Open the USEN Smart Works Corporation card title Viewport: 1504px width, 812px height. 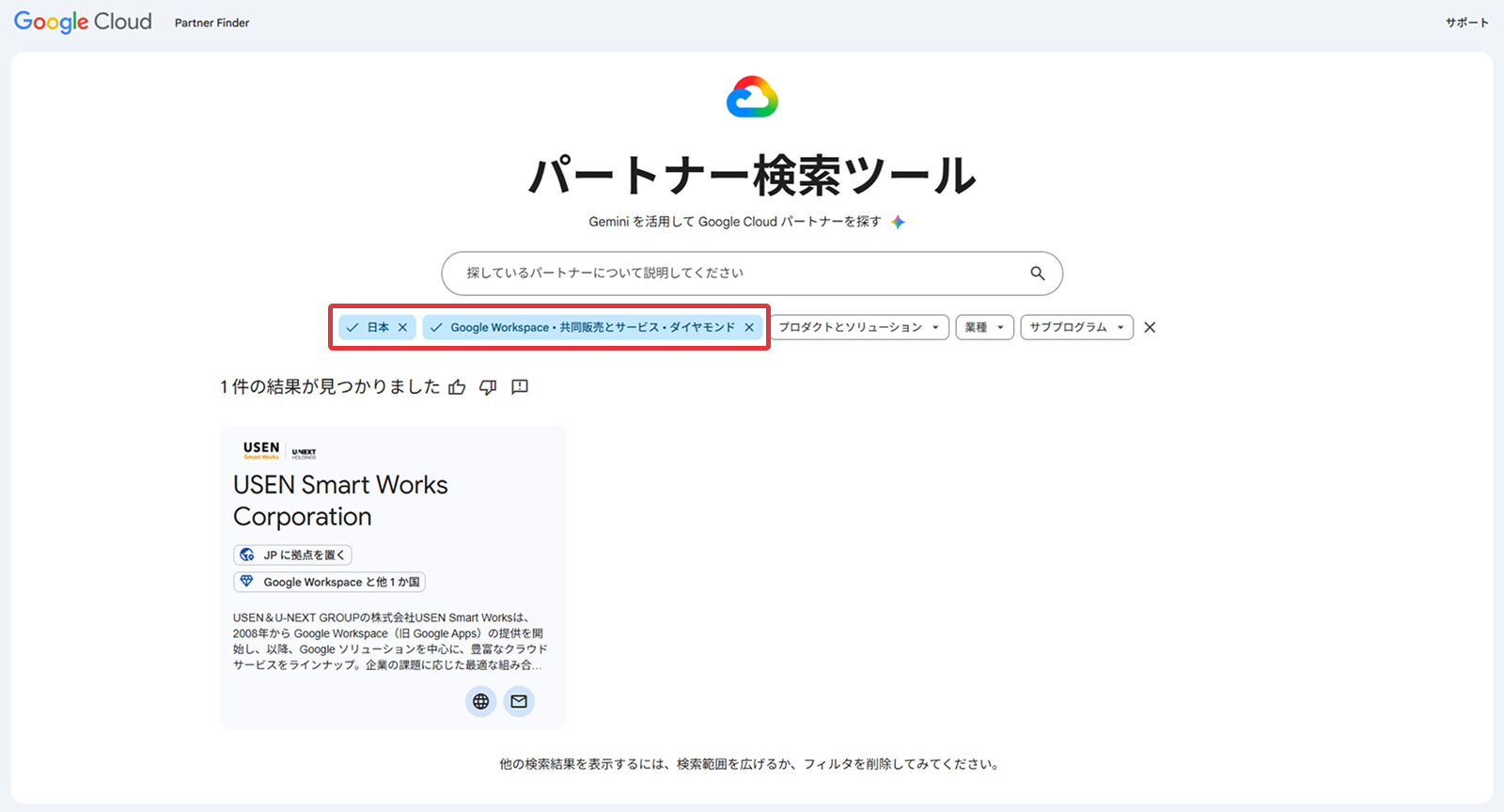click(340, 501)
